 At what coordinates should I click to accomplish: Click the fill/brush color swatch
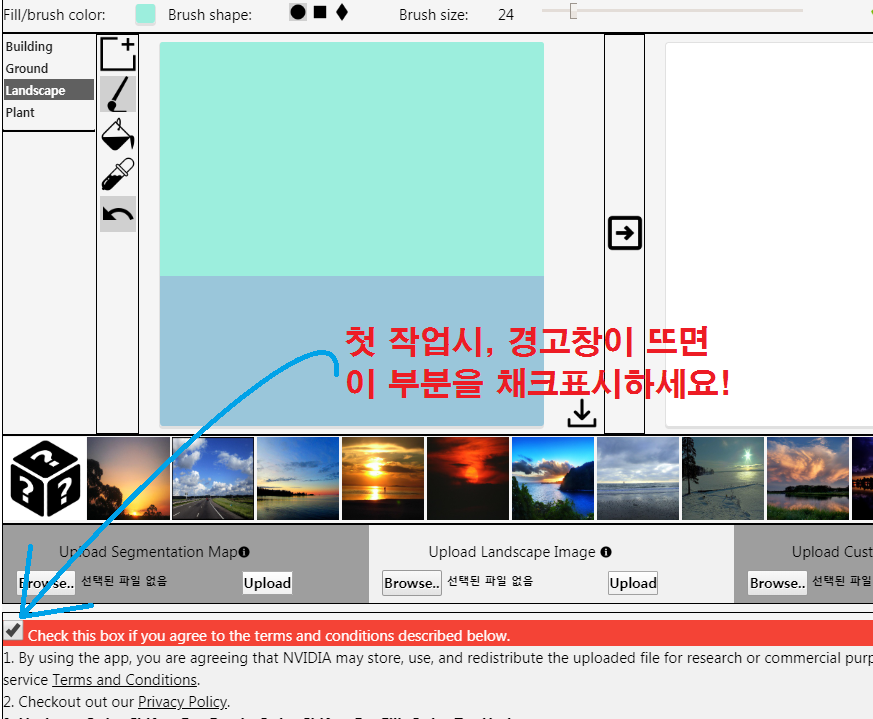tap(145, 14)
